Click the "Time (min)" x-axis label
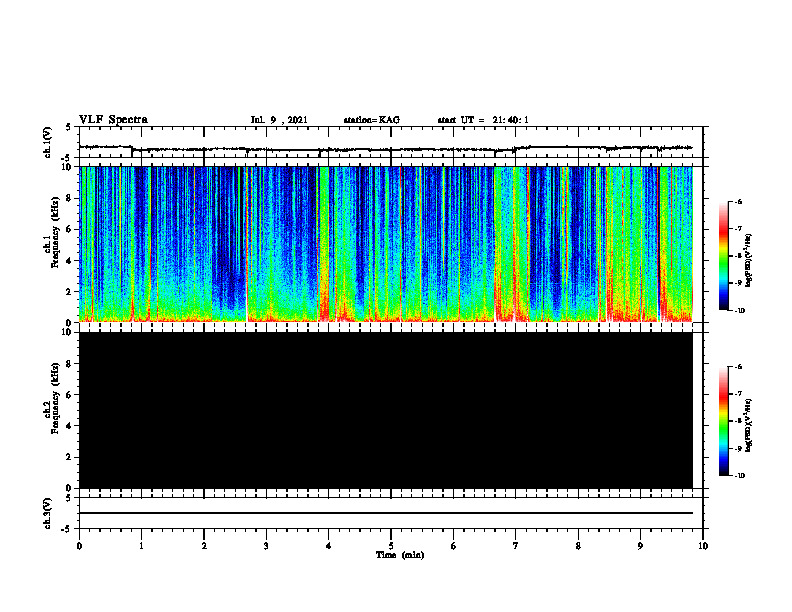The height and width of the screenshot is (612, 792). coord(400,555)
